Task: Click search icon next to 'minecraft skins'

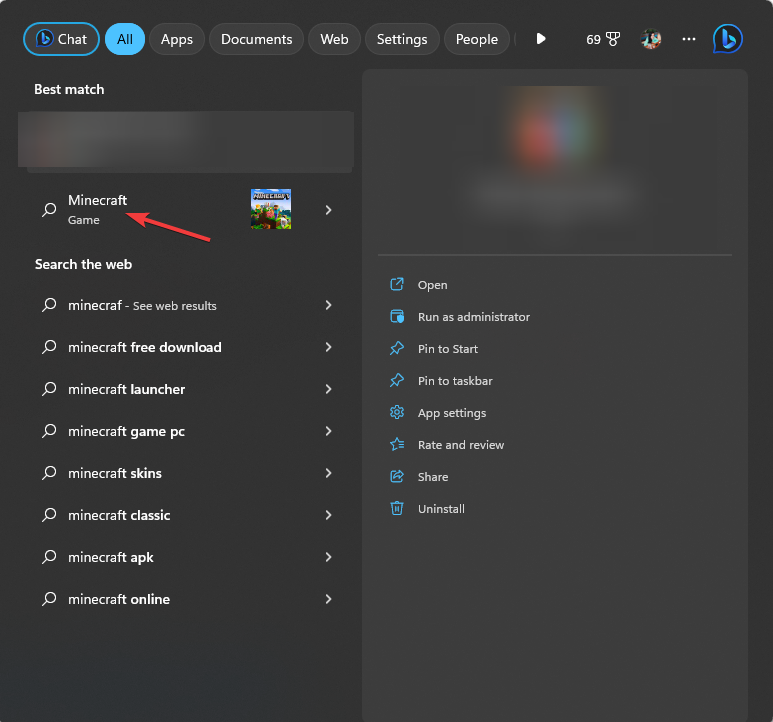Action: pyautogui.click(x=49, y=473)
